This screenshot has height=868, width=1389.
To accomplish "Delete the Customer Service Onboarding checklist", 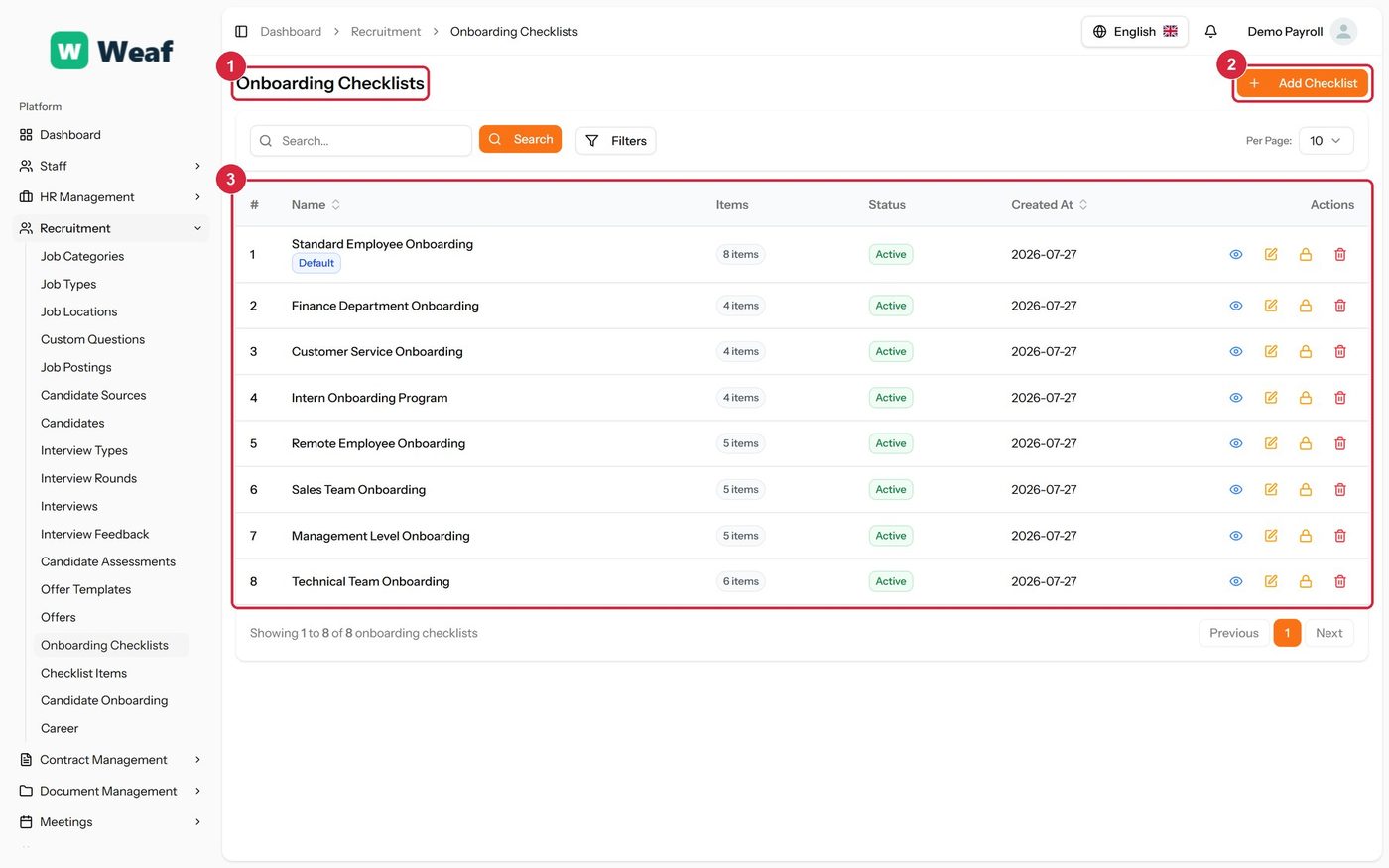I will click(x=1340, y=352).
